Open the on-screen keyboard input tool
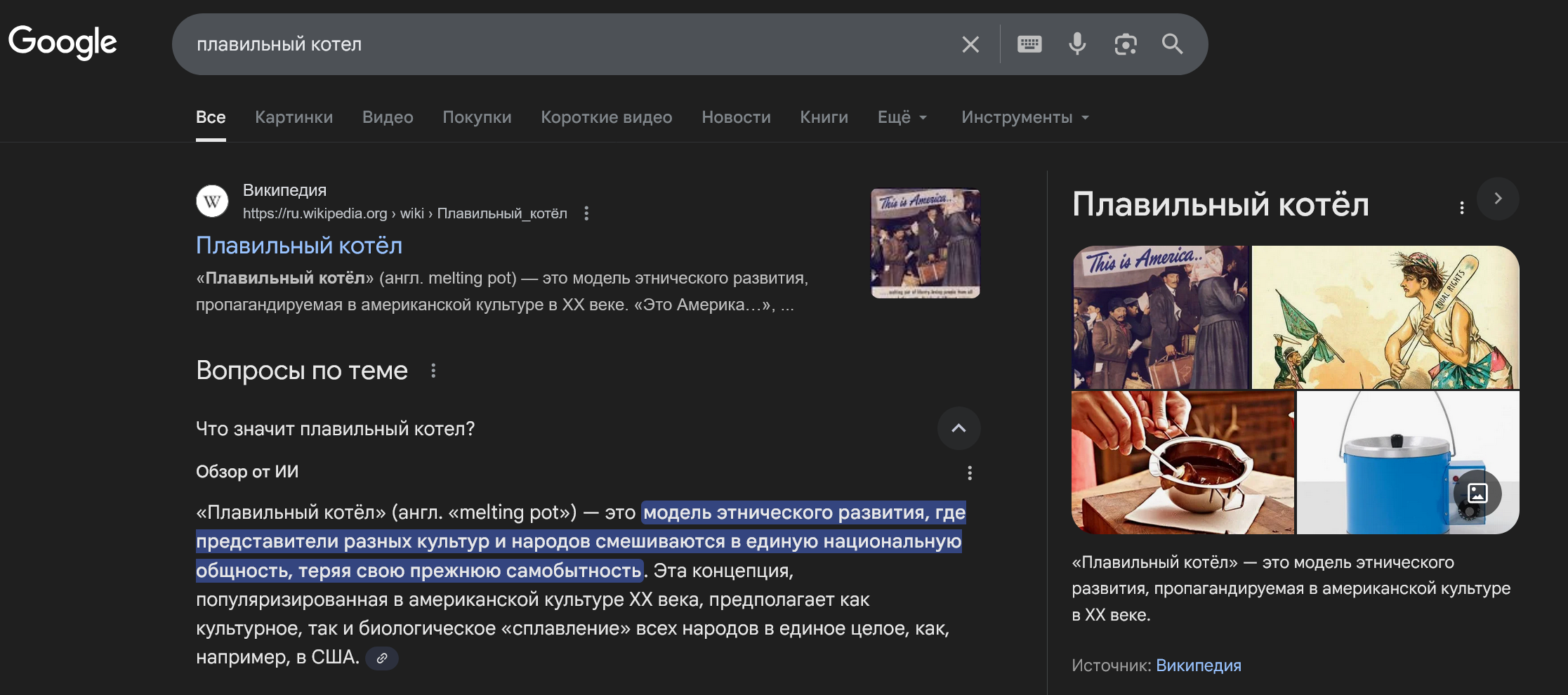 point(1029,44)
